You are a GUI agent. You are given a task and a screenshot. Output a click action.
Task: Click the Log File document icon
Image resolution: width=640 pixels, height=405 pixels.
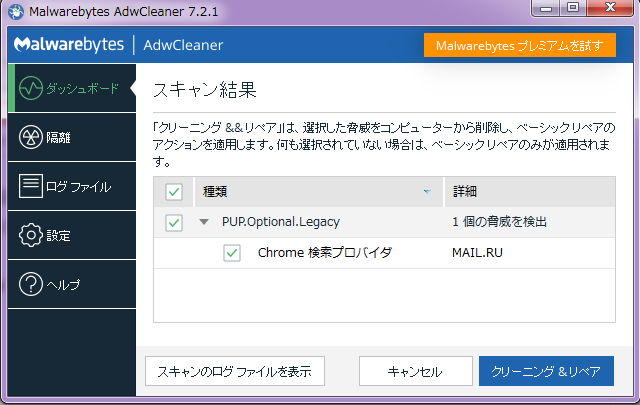pyautogui.click(x=31, y=186)
